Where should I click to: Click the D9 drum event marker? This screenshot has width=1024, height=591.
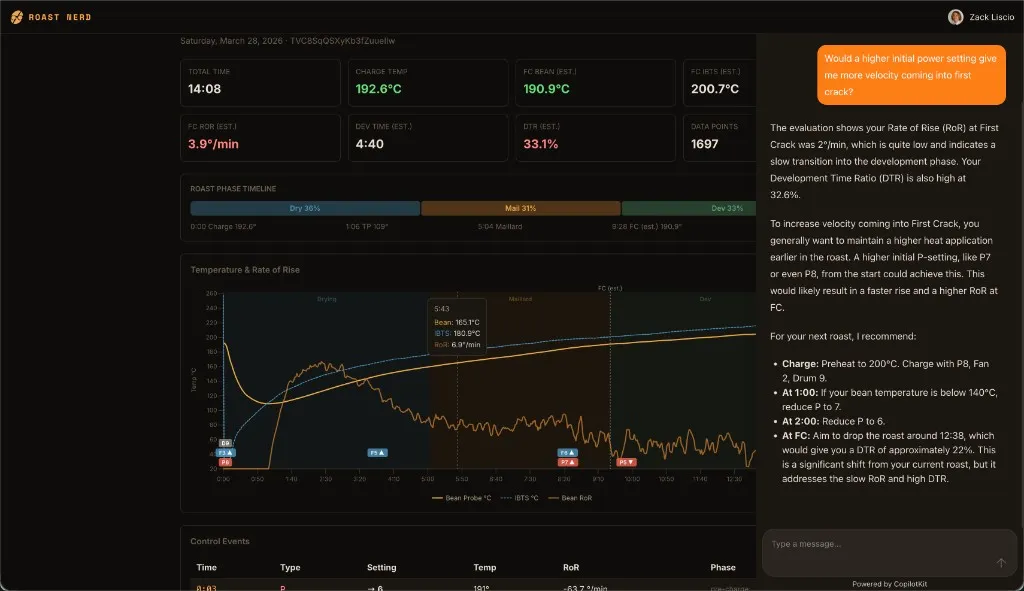tap(225, 442)
